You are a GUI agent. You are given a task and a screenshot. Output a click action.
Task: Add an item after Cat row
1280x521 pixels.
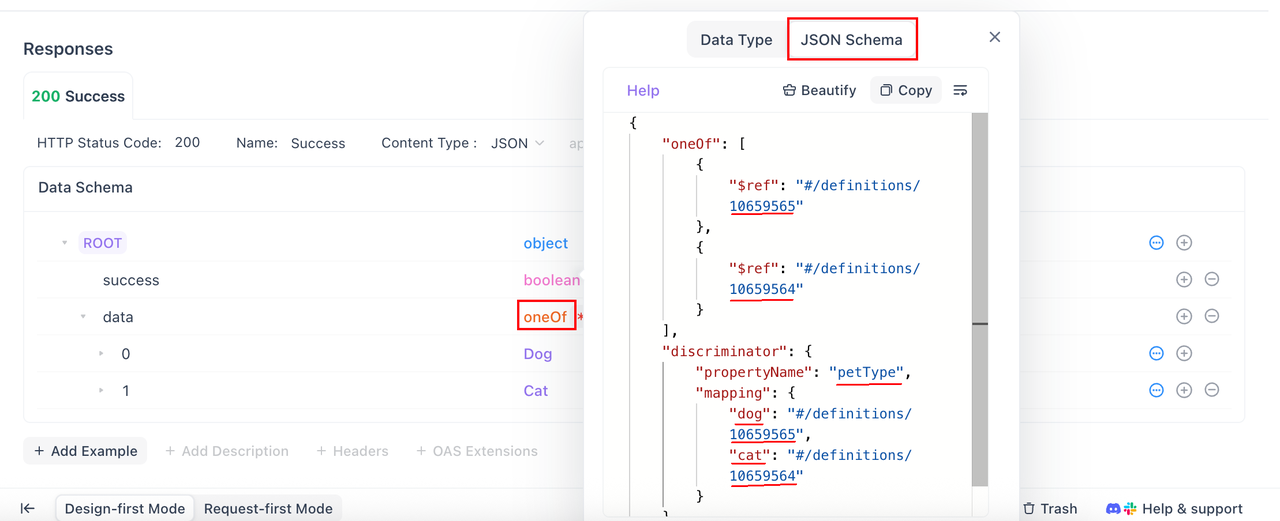pos(1184,391)
